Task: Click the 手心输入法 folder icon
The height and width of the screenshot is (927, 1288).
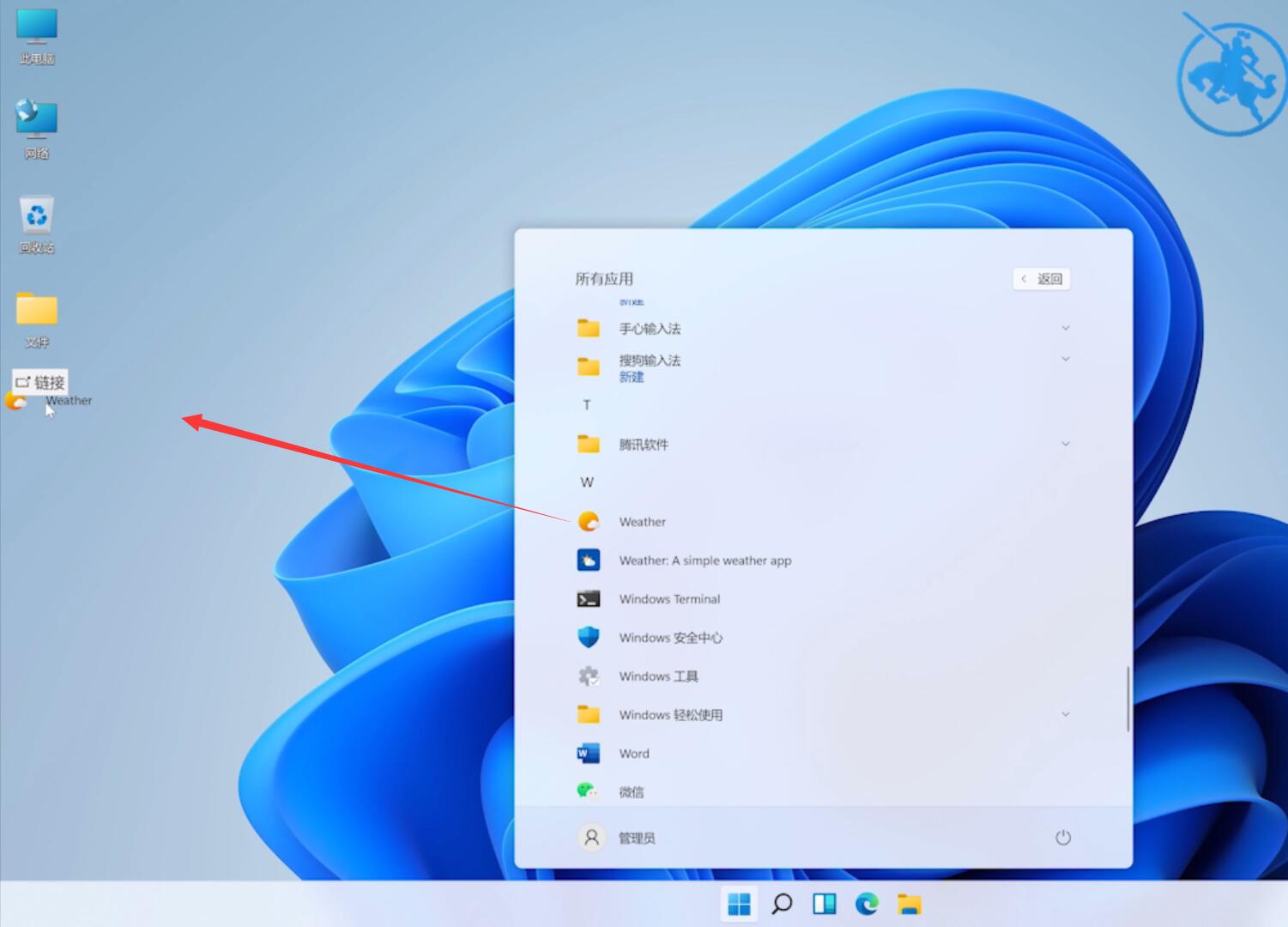Action: 589,328
